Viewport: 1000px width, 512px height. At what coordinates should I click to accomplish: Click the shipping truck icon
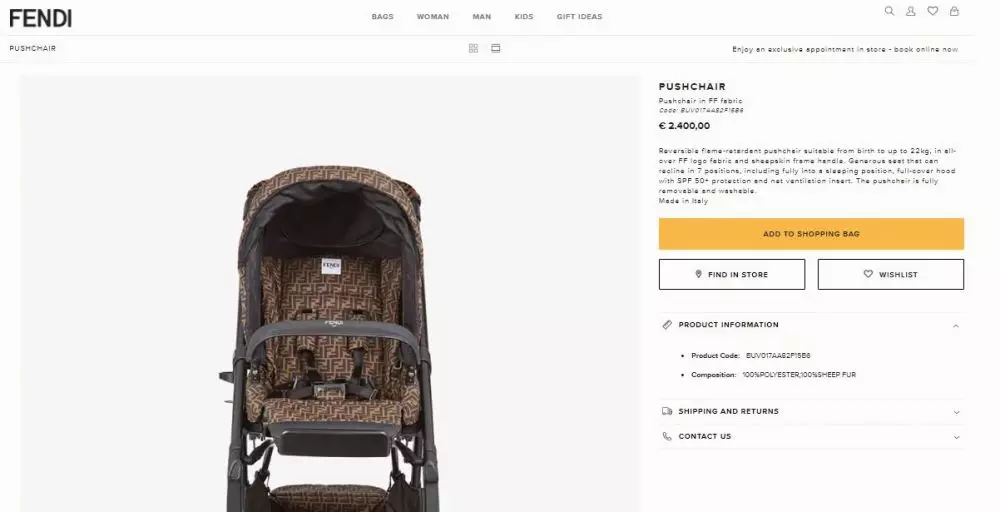point(667,411)
